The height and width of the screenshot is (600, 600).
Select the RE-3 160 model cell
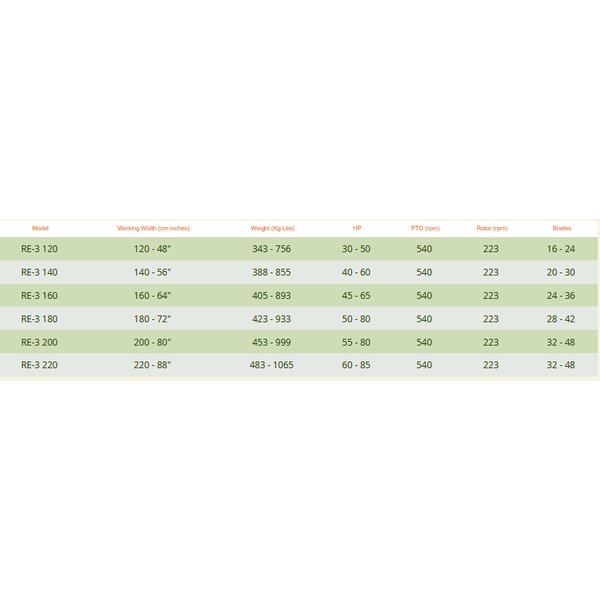point(39,295)
